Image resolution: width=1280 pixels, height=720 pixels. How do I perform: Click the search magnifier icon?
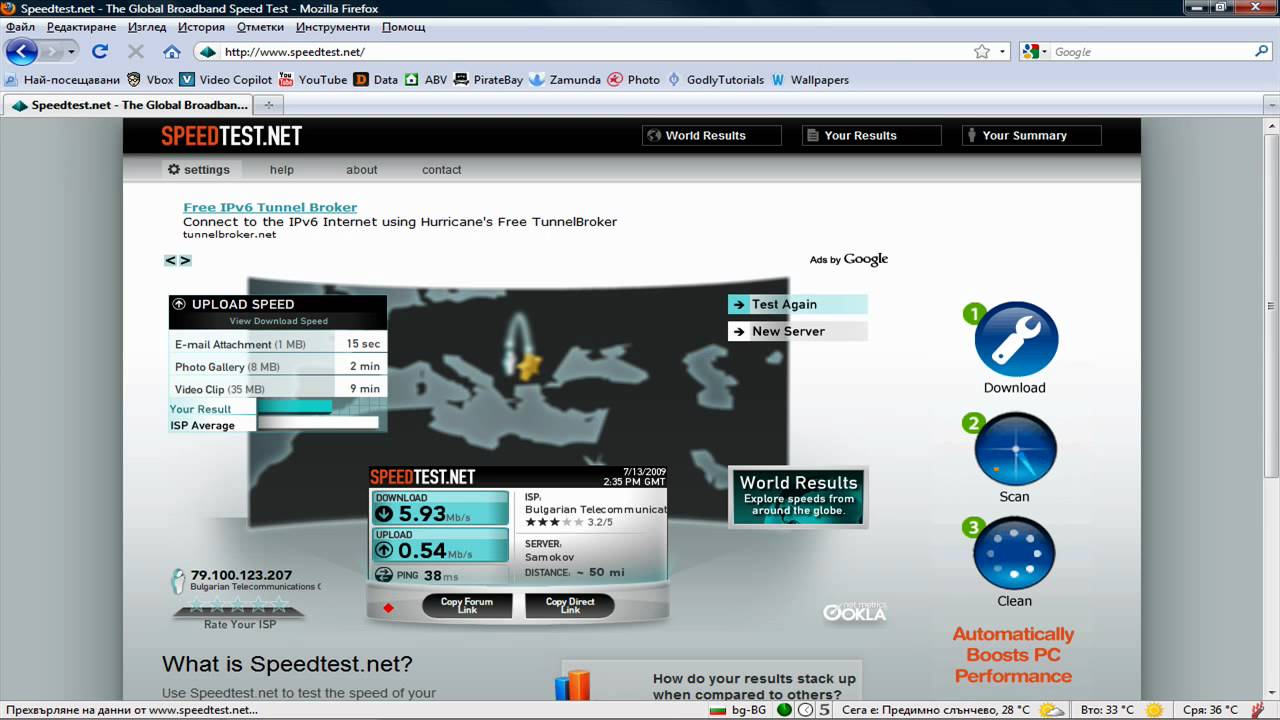coord(1262,52)
